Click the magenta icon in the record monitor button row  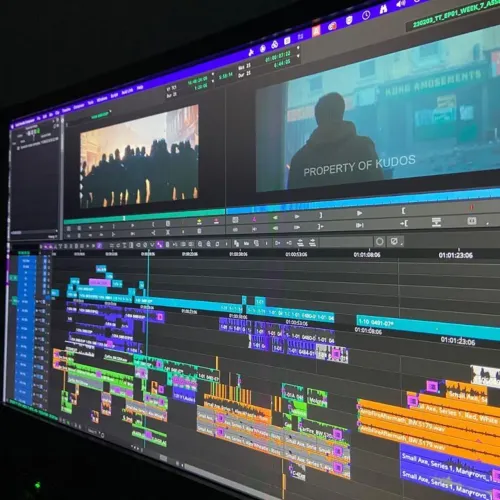254,219
